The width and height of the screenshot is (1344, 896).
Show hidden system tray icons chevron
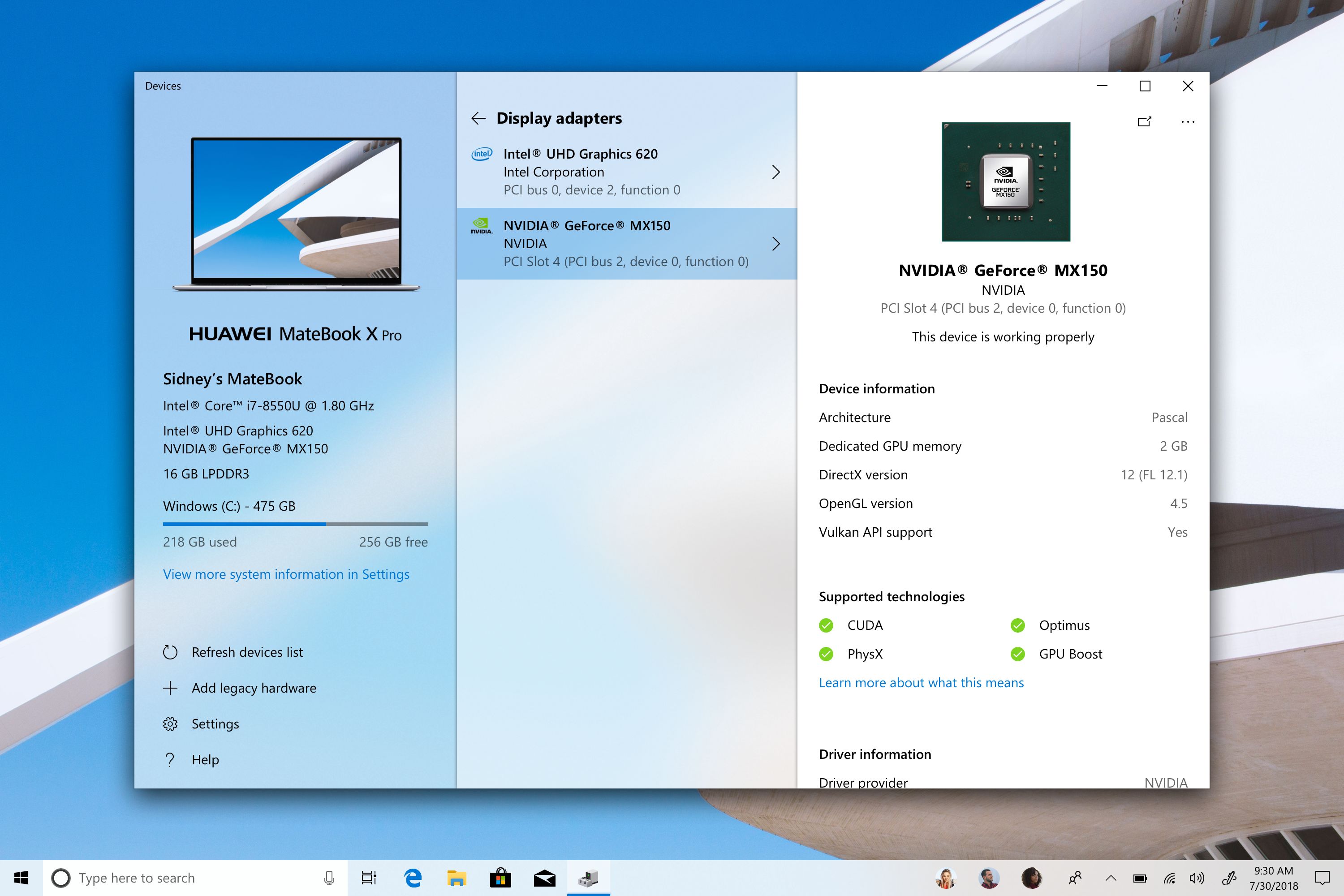[1111, 878]
